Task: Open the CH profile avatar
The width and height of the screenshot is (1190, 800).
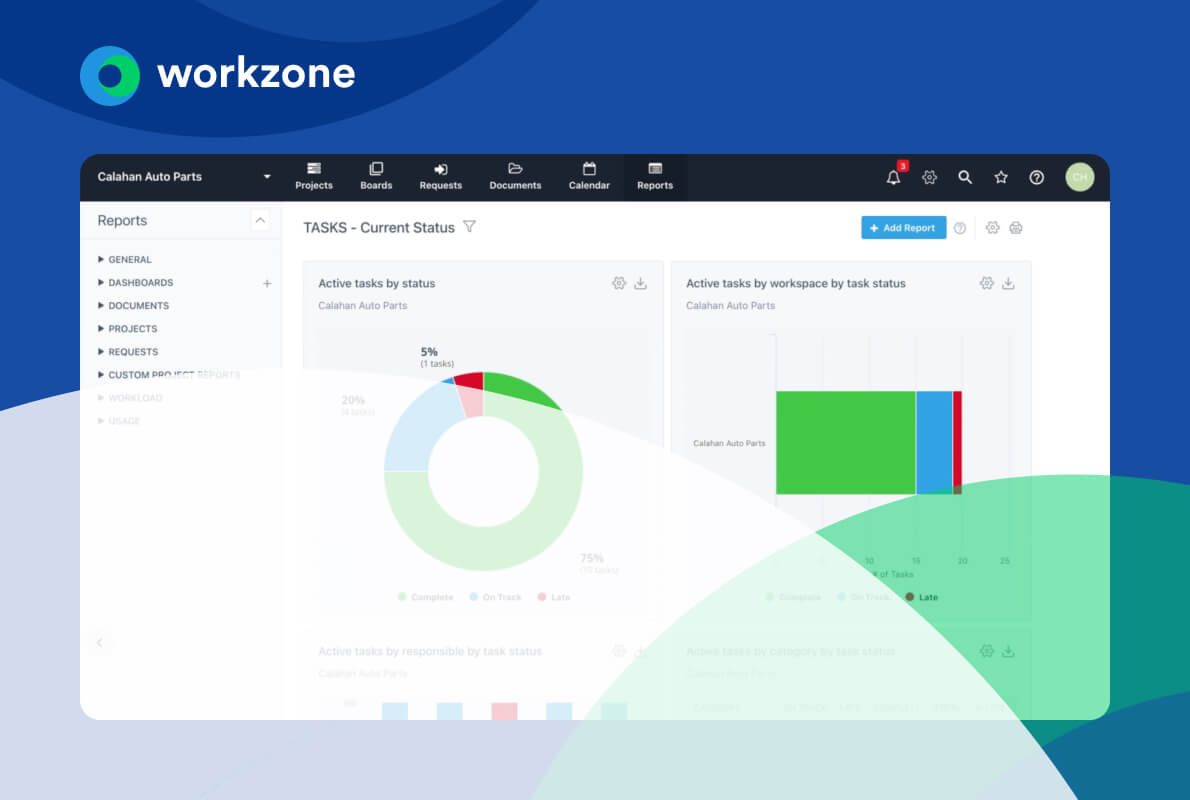Action: (x=1080, y=176)
